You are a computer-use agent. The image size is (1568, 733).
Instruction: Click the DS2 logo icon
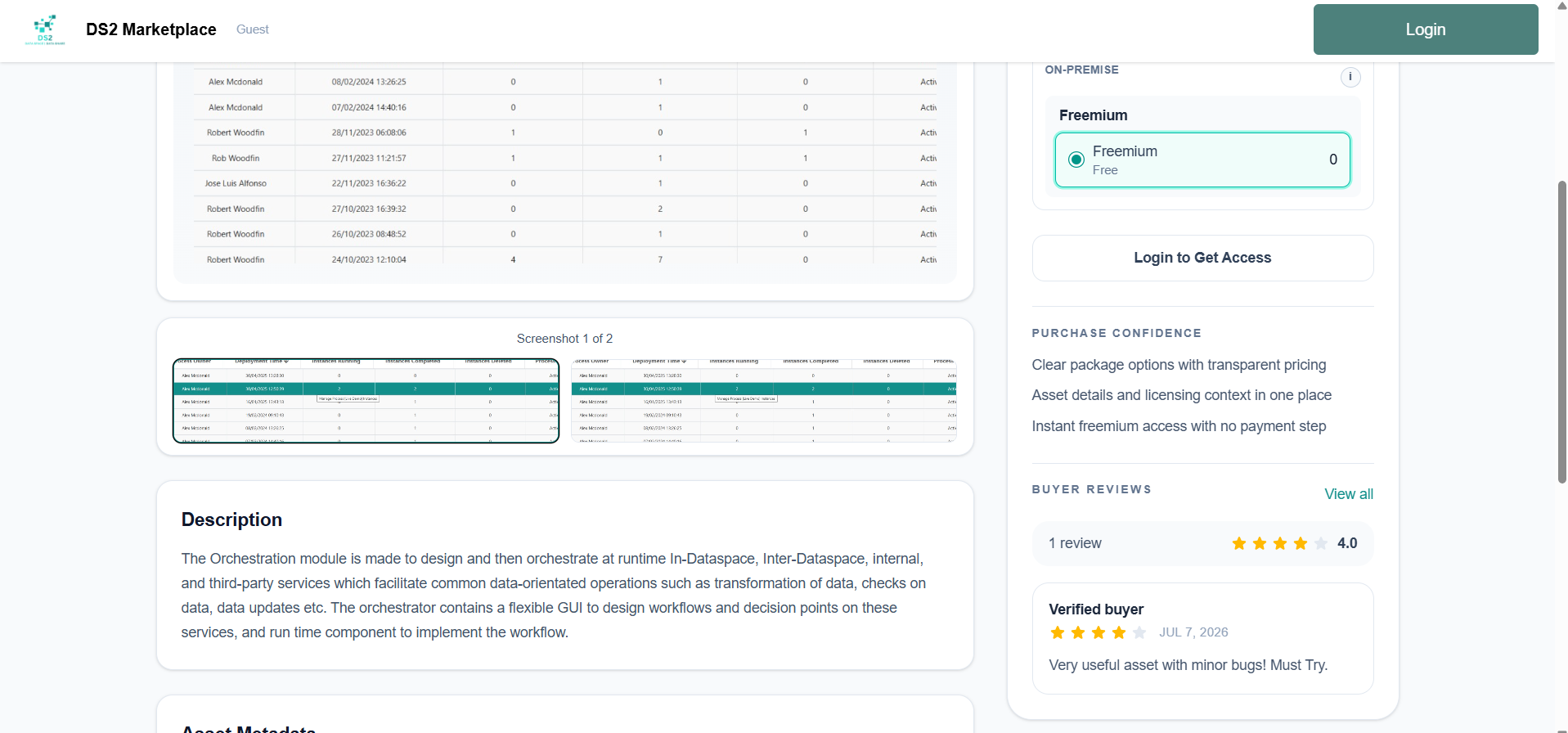(45, 29)
